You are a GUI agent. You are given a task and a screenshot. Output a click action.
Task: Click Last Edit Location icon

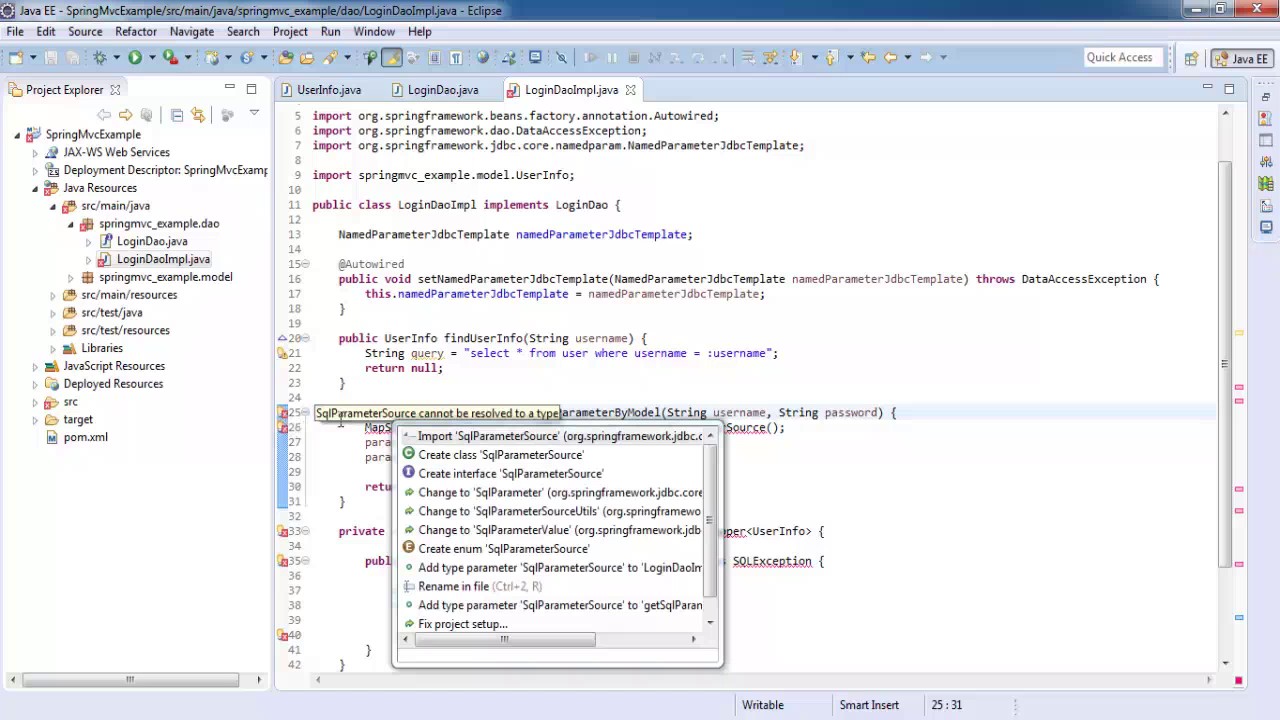867,58
